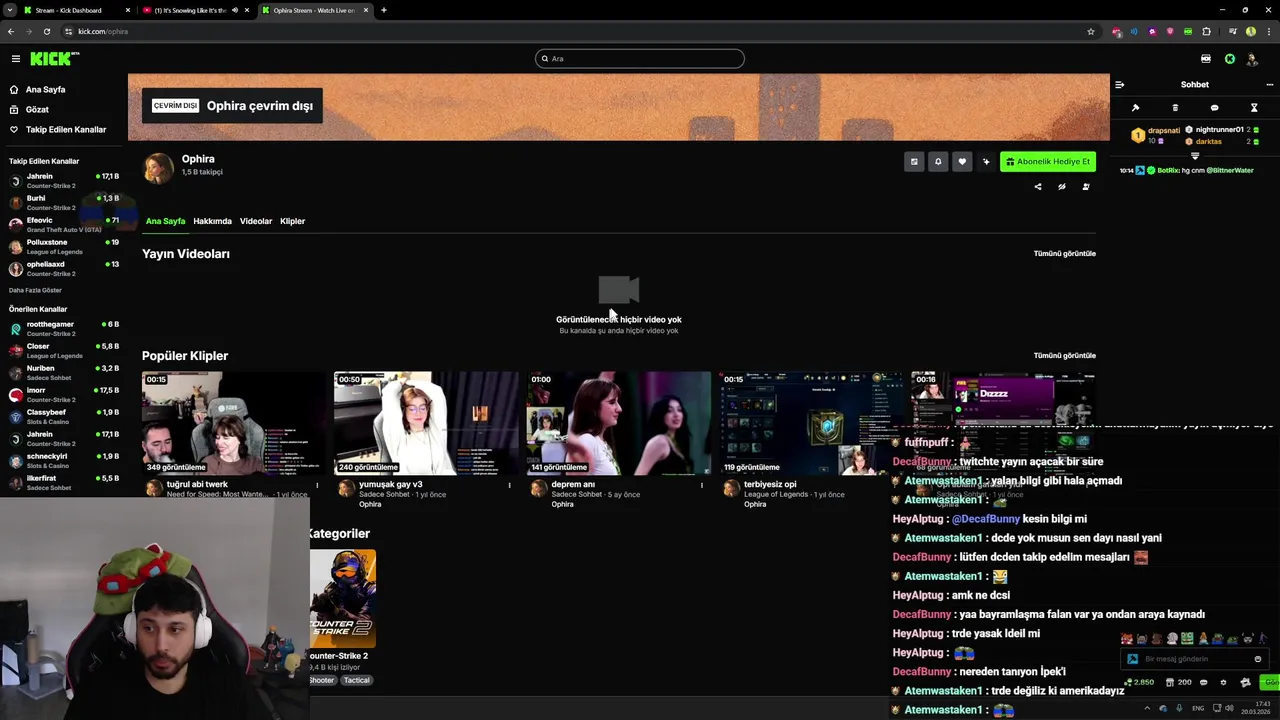The image size is (1280, 720).
Task: Open the Jahrein followed channel
Action: [64, 181]
